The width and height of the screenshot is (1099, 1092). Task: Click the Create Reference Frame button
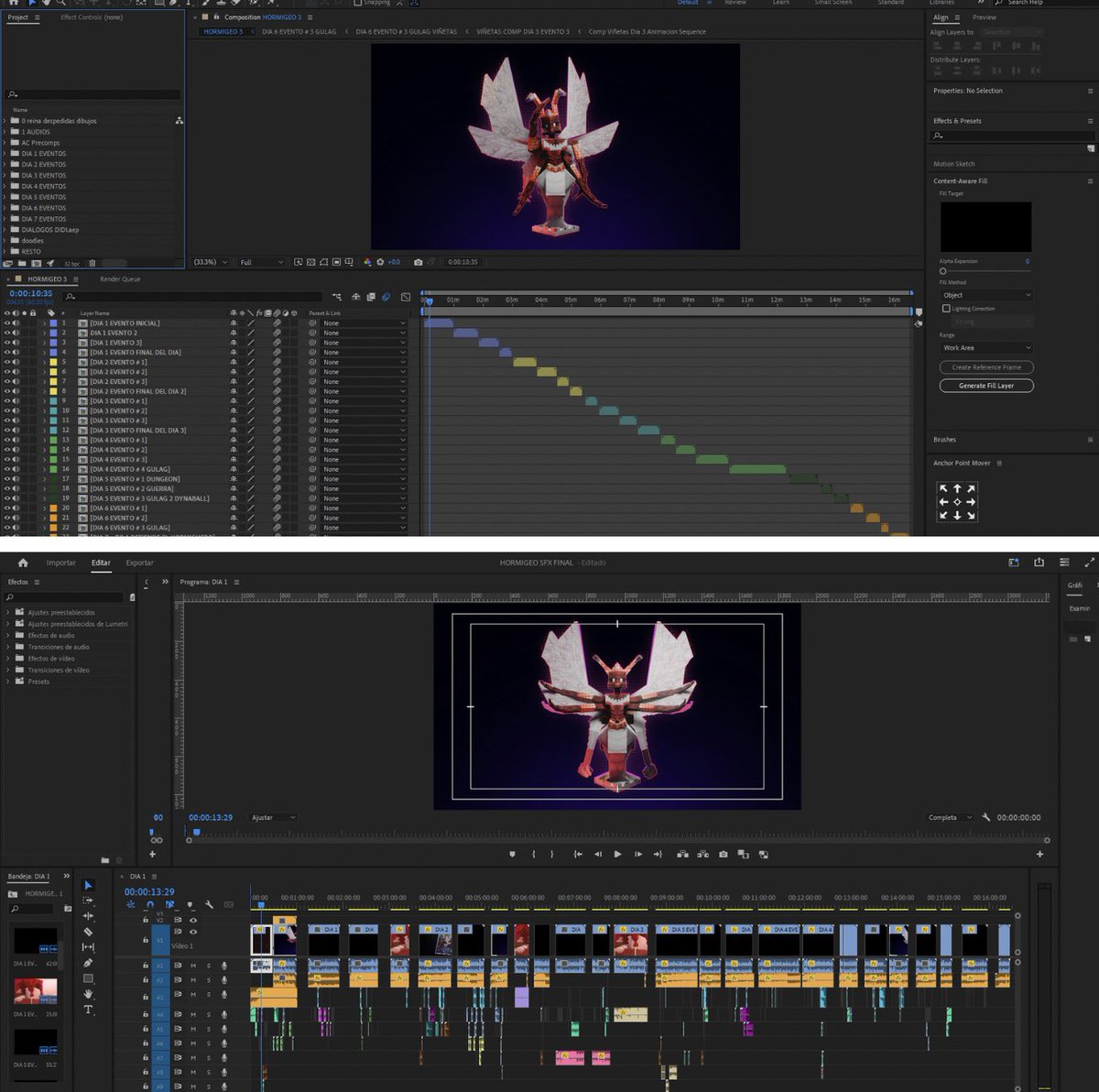click(986, 367)
